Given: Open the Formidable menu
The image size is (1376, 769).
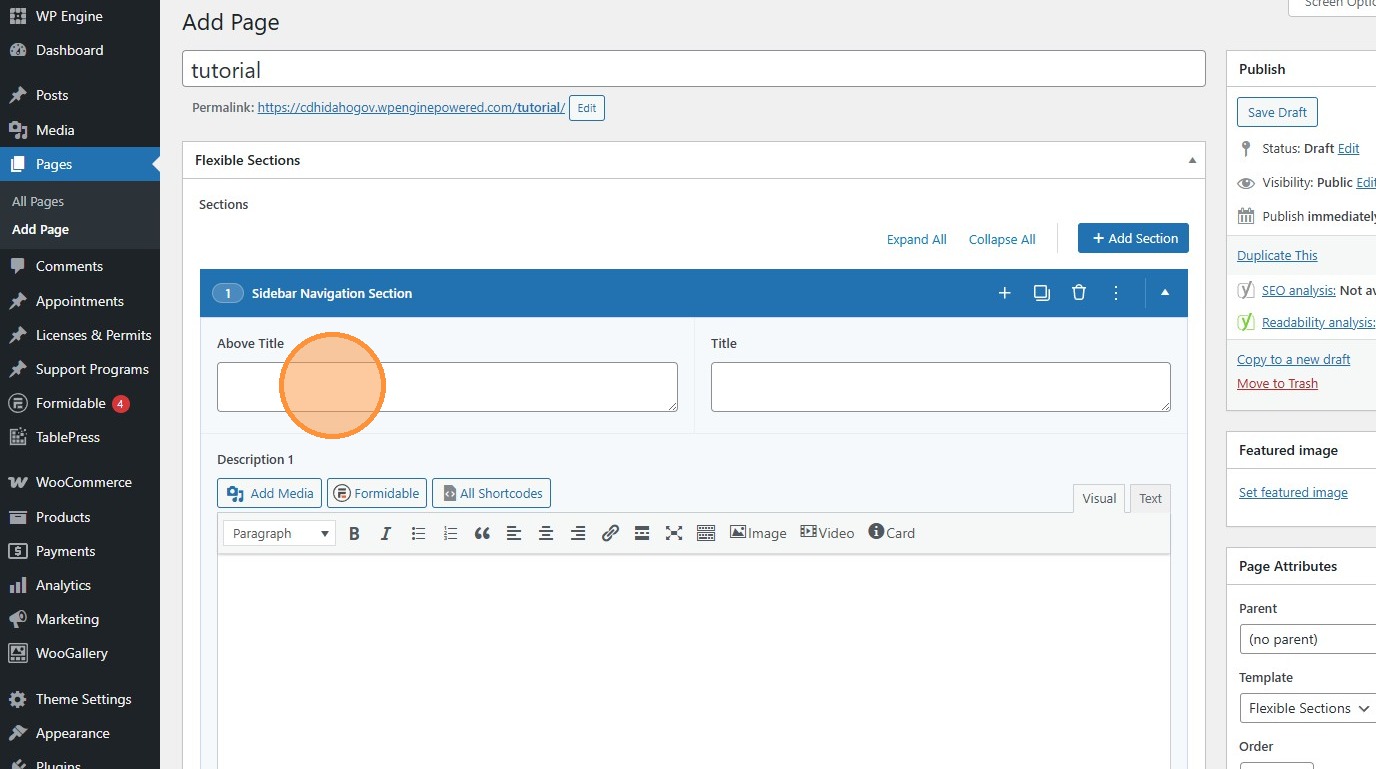Looking at the screenshot, I should (x=80, y=403).
